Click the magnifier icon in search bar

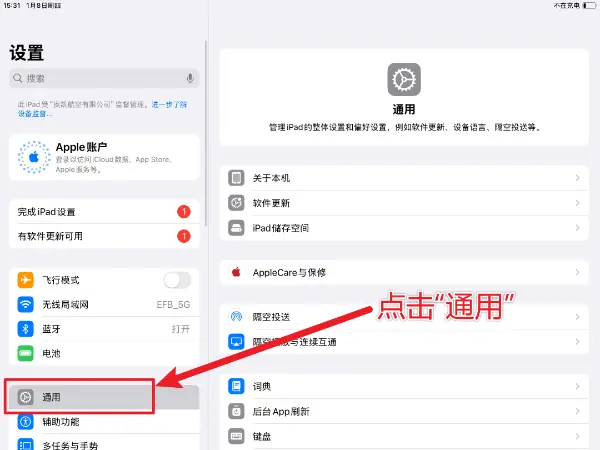pyautogui.click(x=18, y=78)
